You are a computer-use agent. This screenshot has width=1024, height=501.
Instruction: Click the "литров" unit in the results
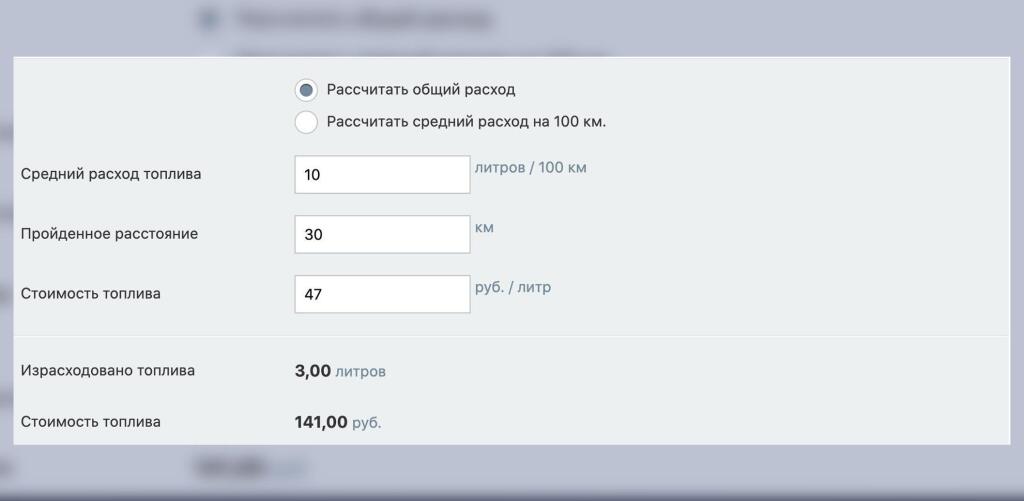(360, 372)
